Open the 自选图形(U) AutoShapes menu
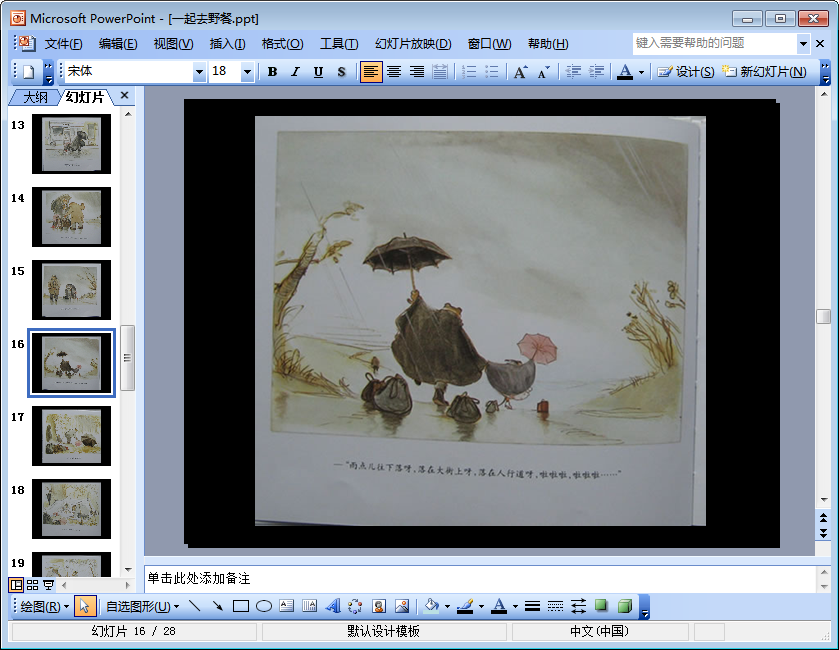This screenshot has height=650, width=839. click(142, 606)
